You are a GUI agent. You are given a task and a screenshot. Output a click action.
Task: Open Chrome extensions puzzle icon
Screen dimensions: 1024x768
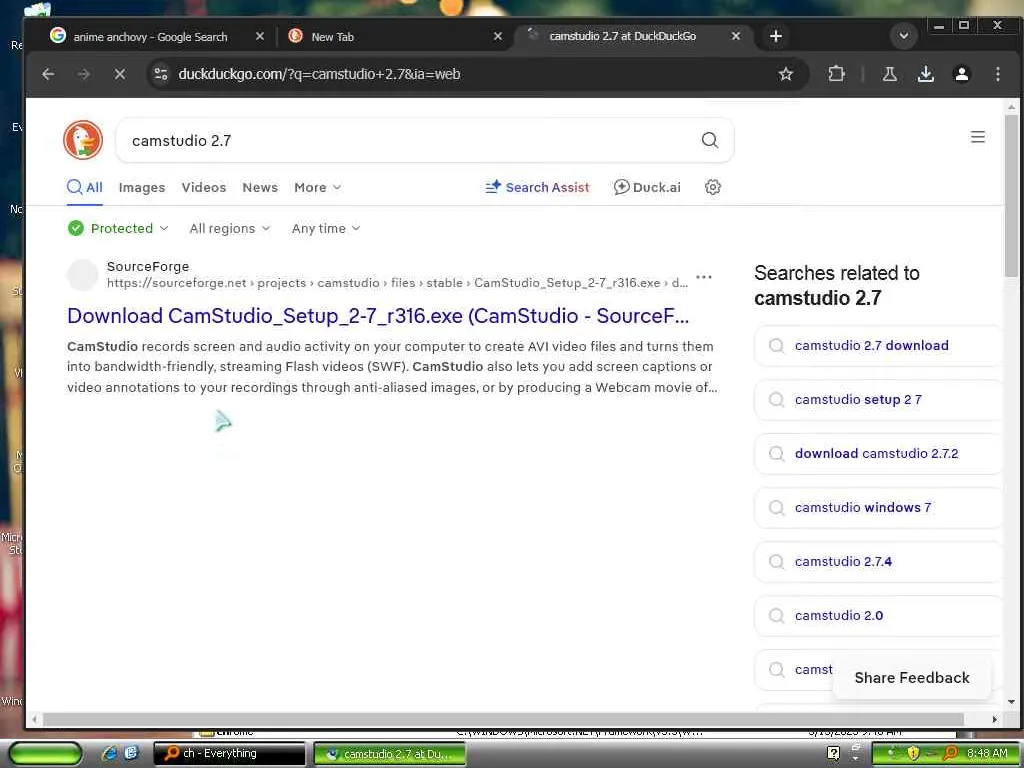pyautogui.click(x=836, y=74)
